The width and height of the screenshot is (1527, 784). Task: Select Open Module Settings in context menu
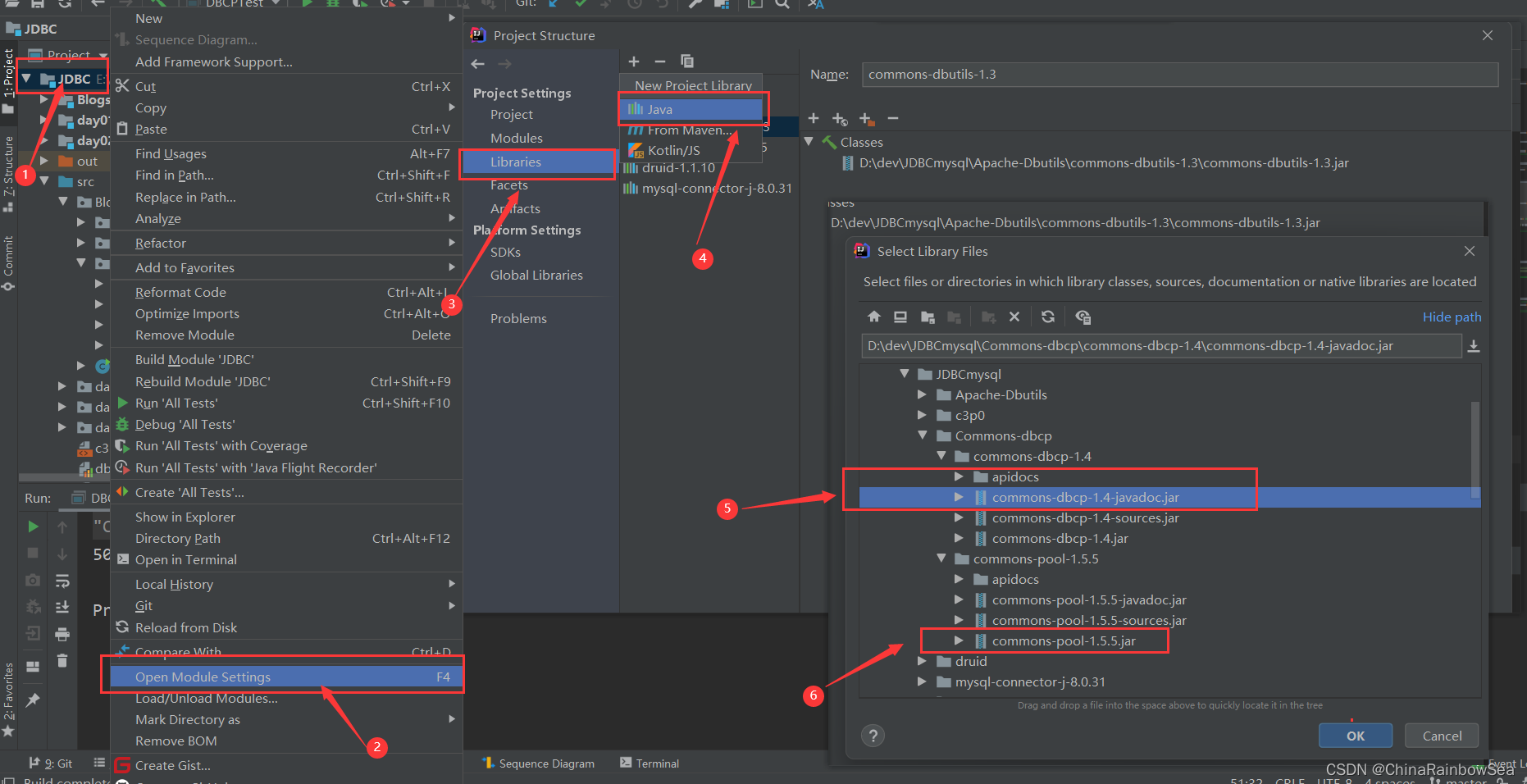coord(286,677)
